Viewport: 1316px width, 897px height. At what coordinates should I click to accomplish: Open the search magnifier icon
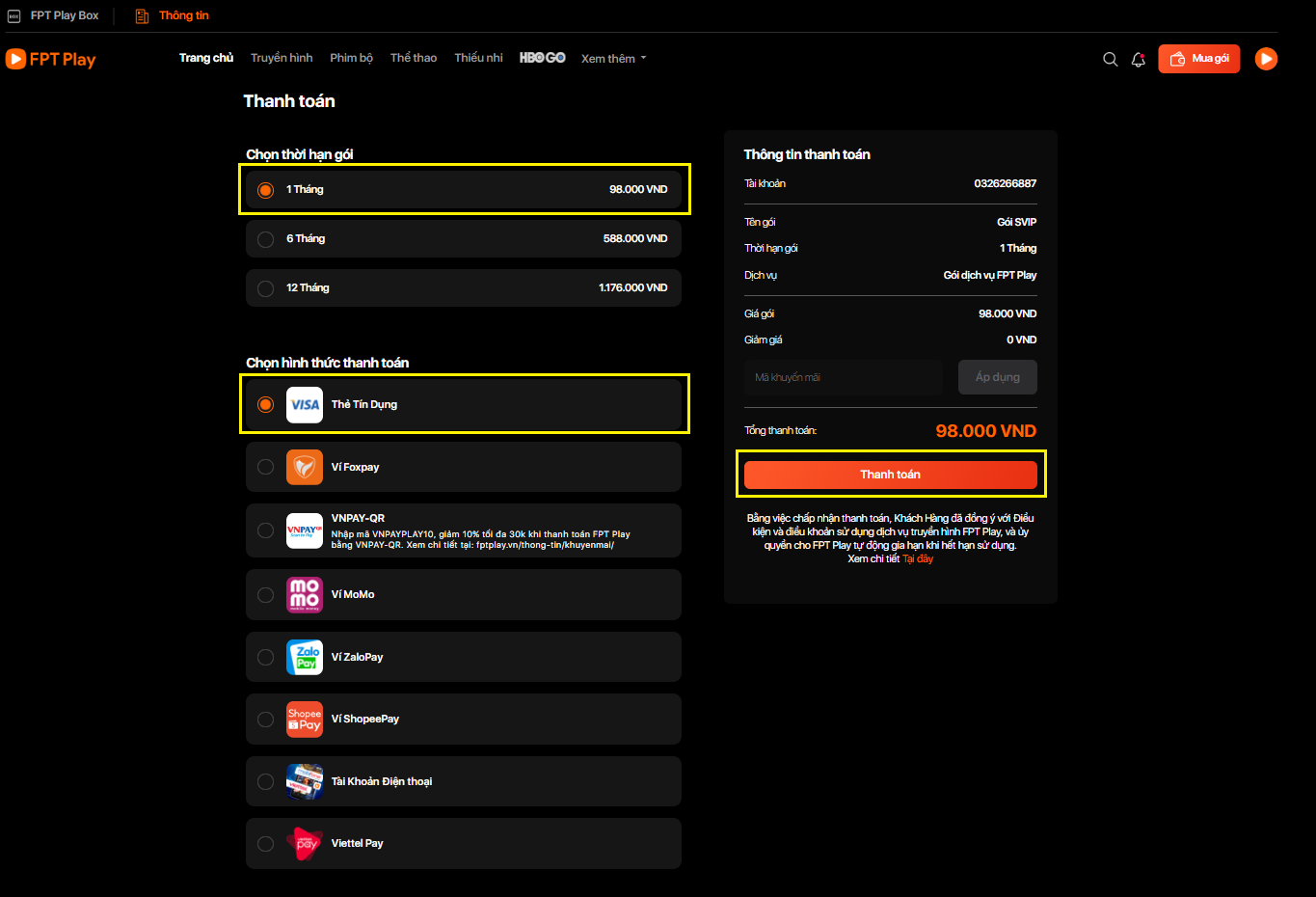[1111, 60]
